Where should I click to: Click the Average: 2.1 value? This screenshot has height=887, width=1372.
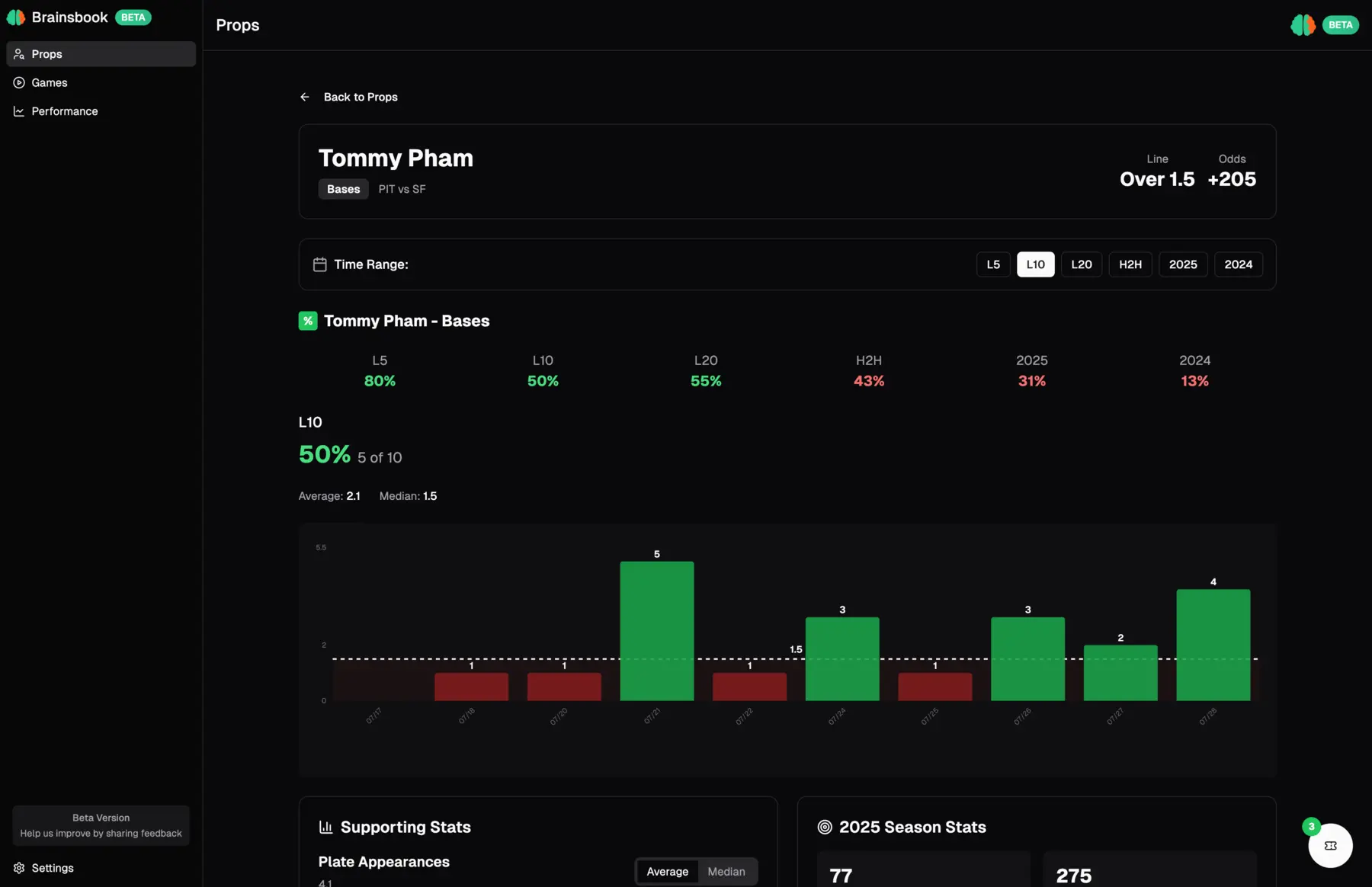(x=329, y=496)
